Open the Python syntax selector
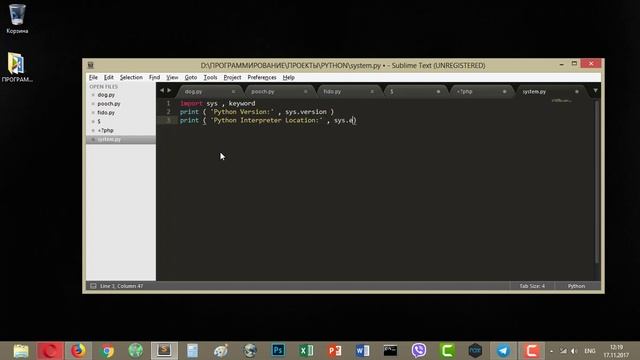This screenshot has width=640, height=360. click(x=576, y=286)
